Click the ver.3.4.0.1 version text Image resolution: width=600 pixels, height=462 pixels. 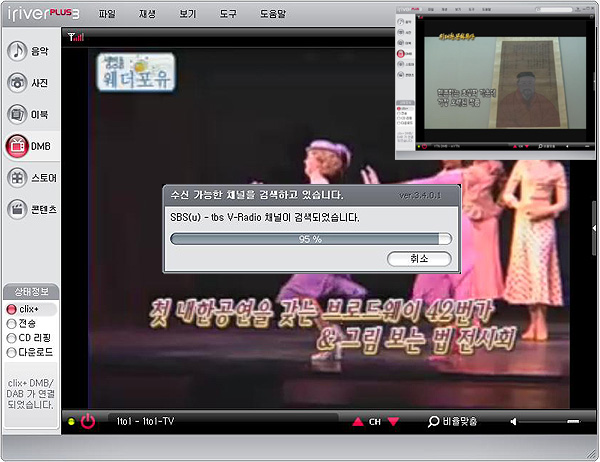point(420,195)
